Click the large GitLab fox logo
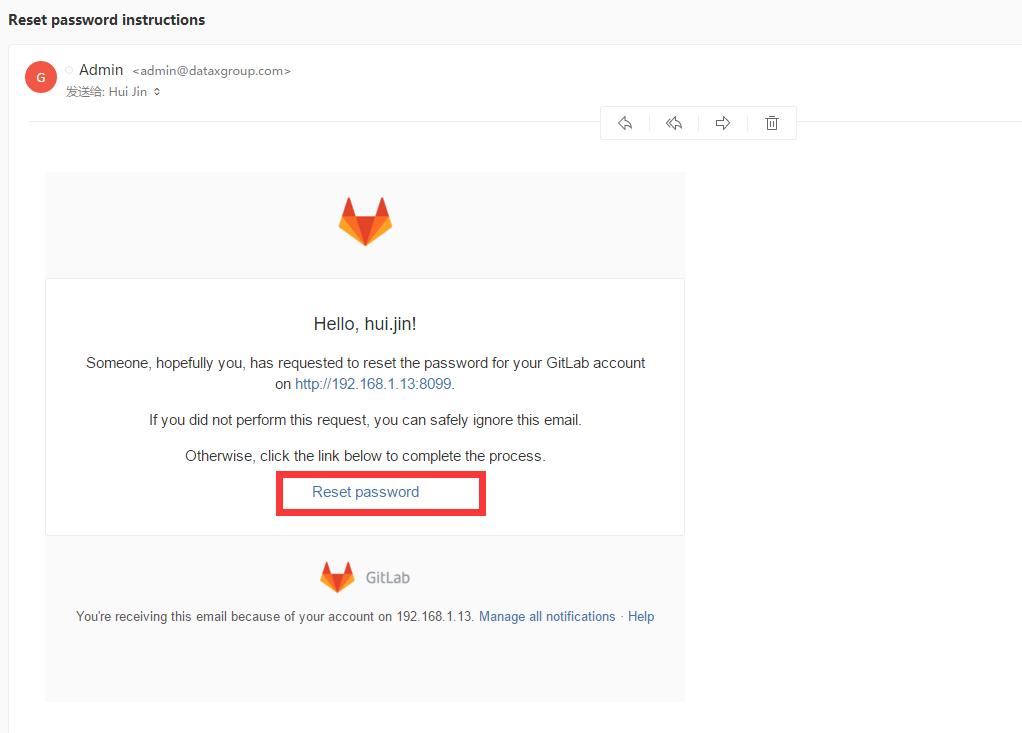 (365, 222)
